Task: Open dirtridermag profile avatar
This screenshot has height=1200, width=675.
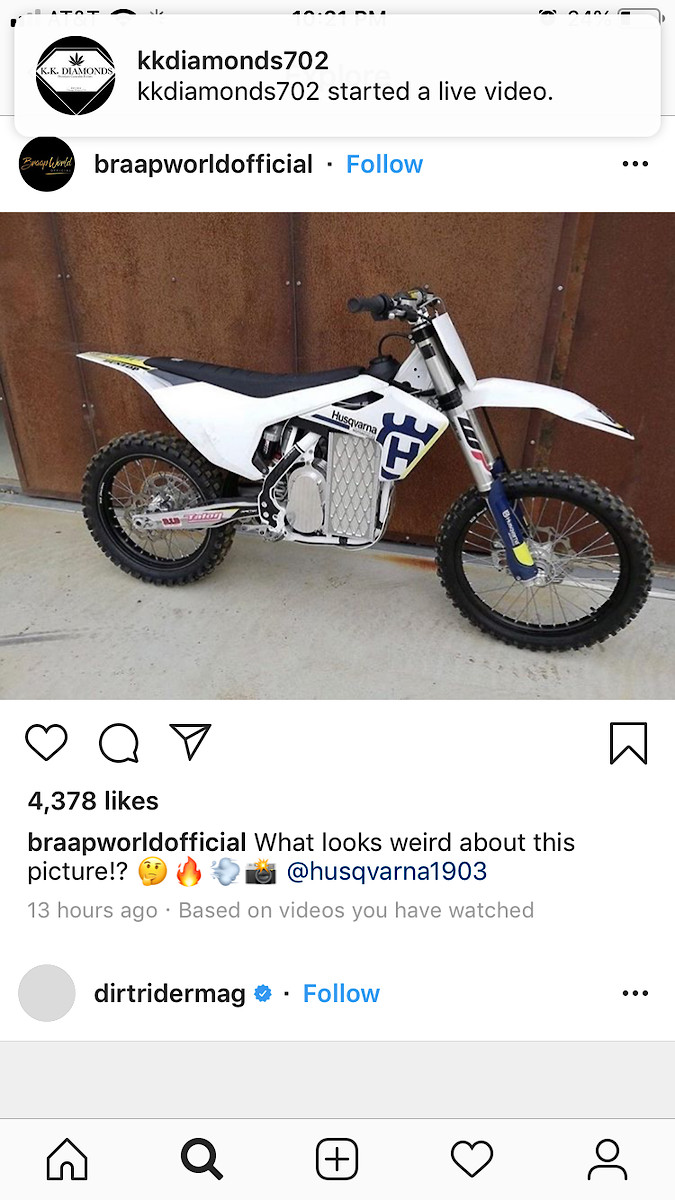Action: [47, 993]
